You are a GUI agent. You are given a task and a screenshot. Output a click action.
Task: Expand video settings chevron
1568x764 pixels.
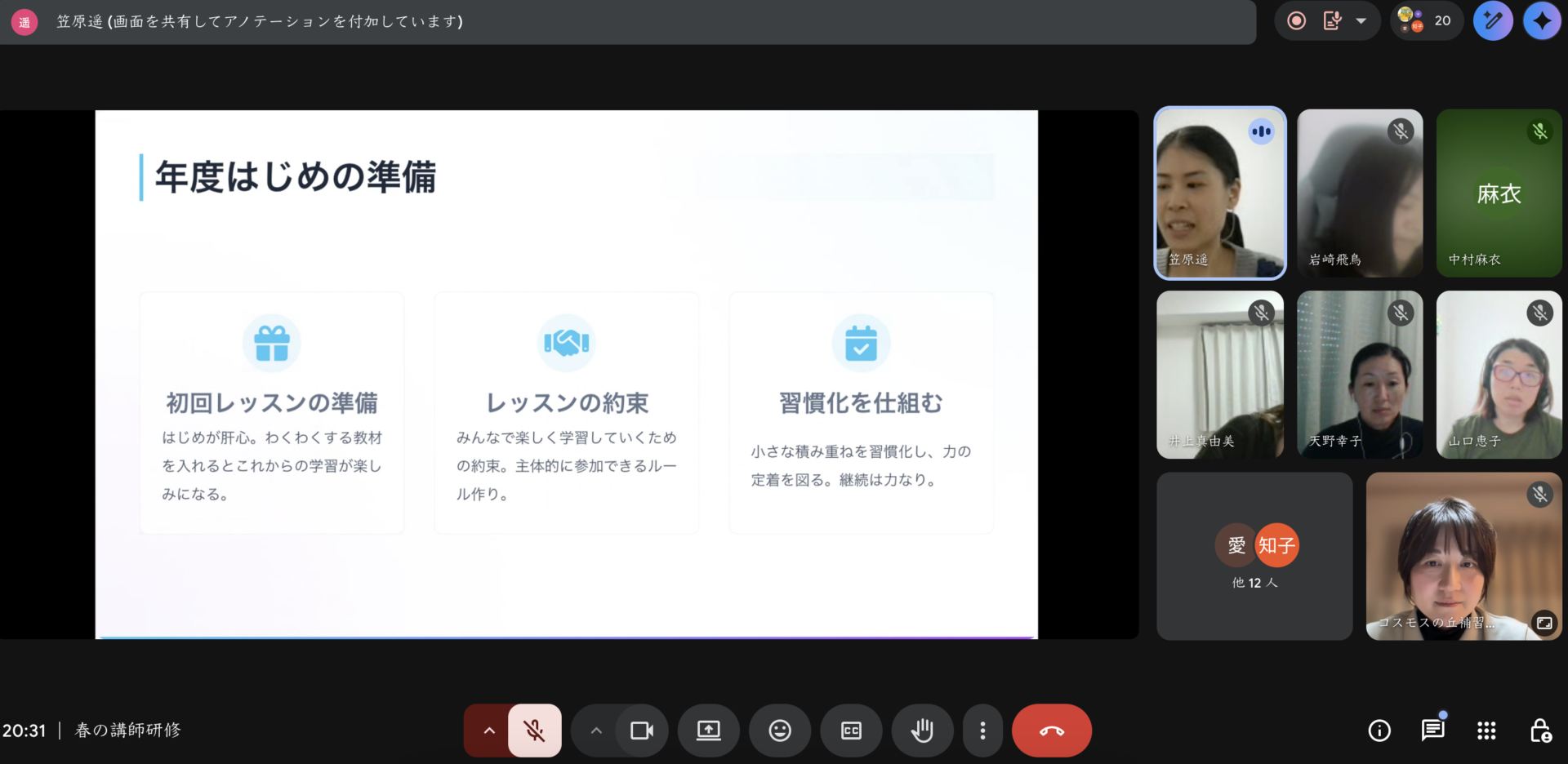click(x=596, y=731)
